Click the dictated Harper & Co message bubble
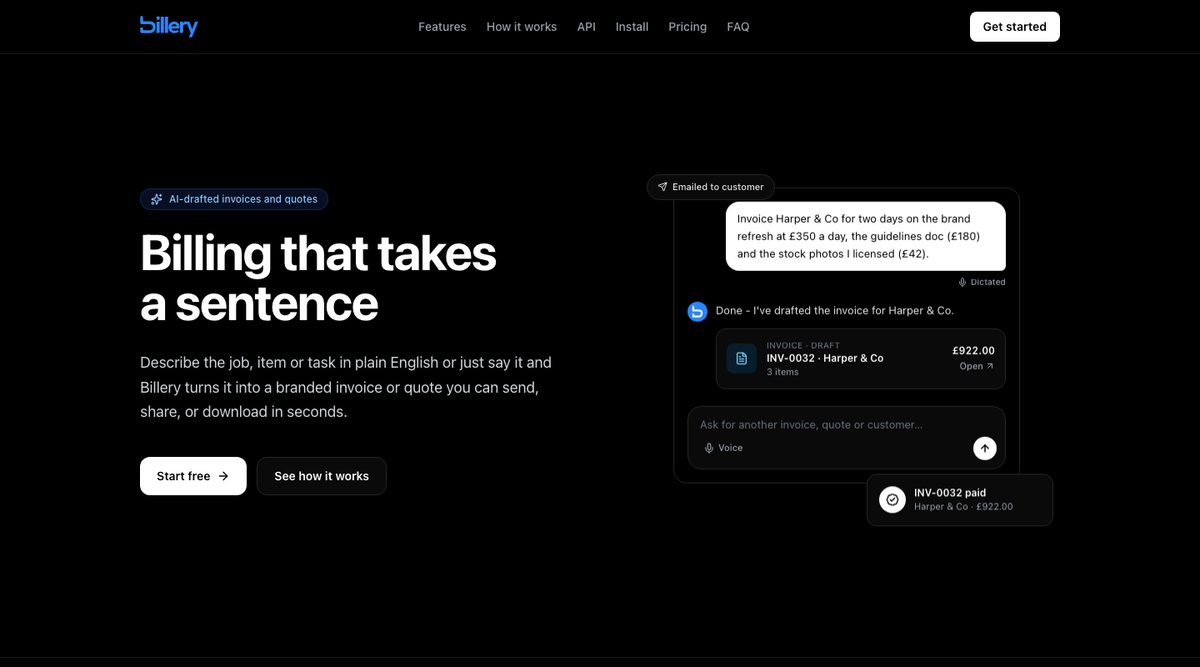1200x667 pixels. point(866,236)
